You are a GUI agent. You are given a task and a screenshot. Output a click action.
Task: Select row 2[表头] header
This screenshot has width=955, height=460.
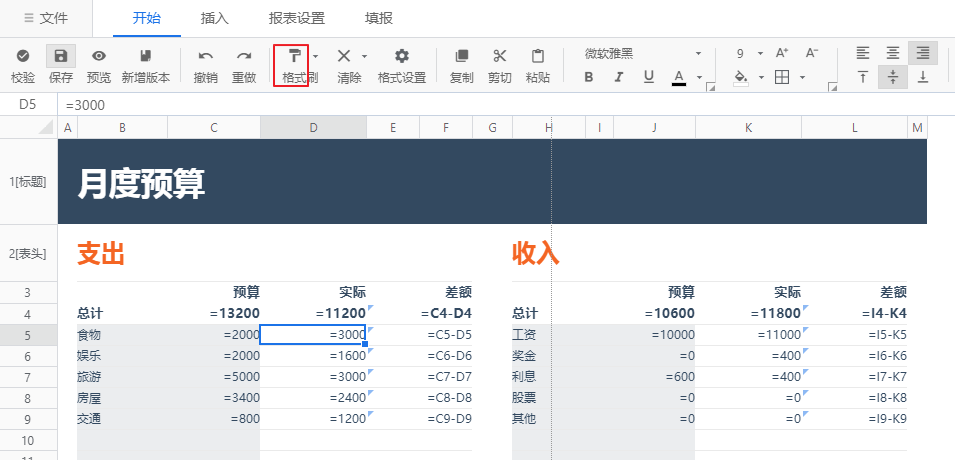point(29,253)
